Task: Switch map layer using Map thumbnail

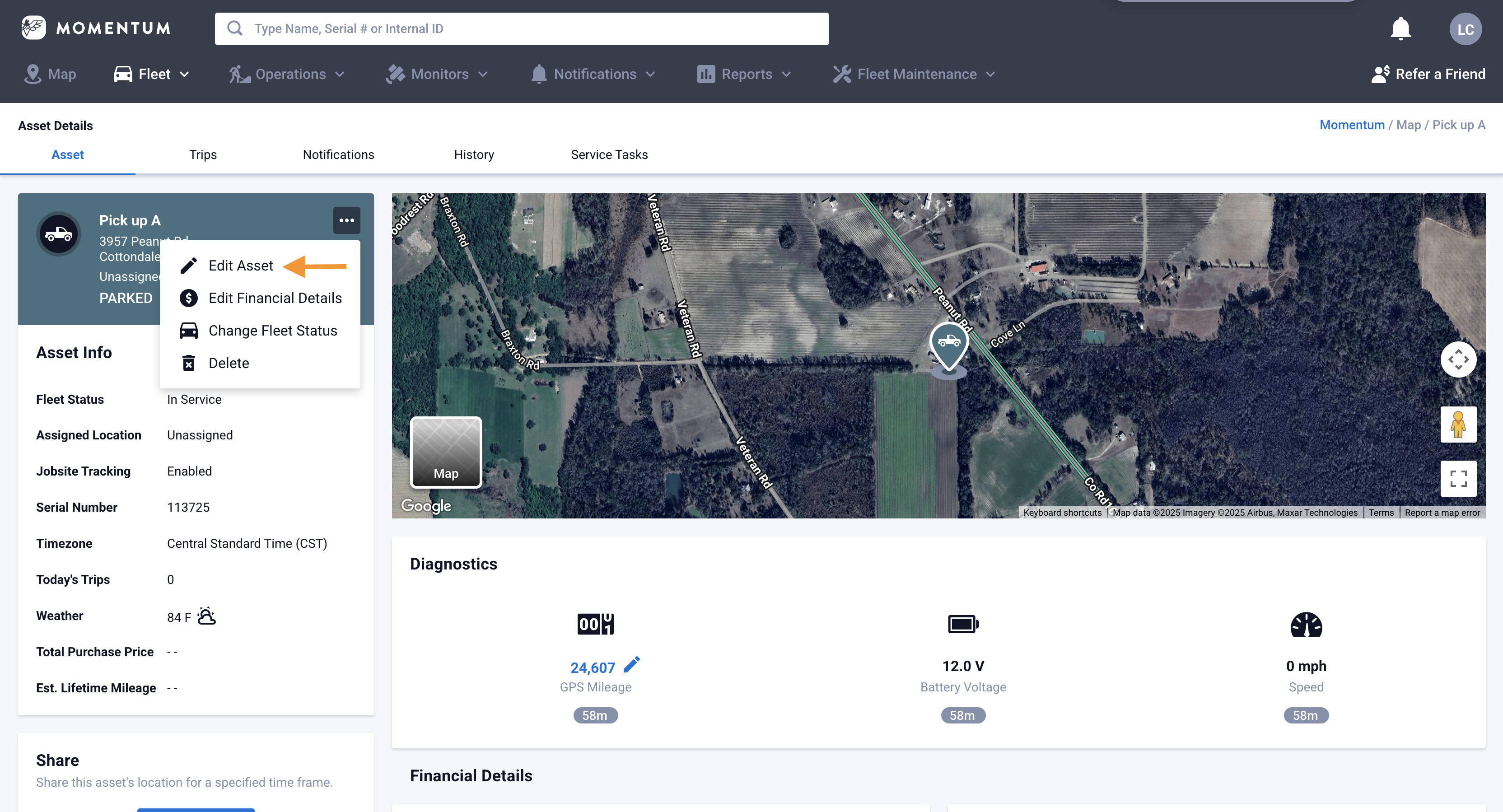Action: 446,452
